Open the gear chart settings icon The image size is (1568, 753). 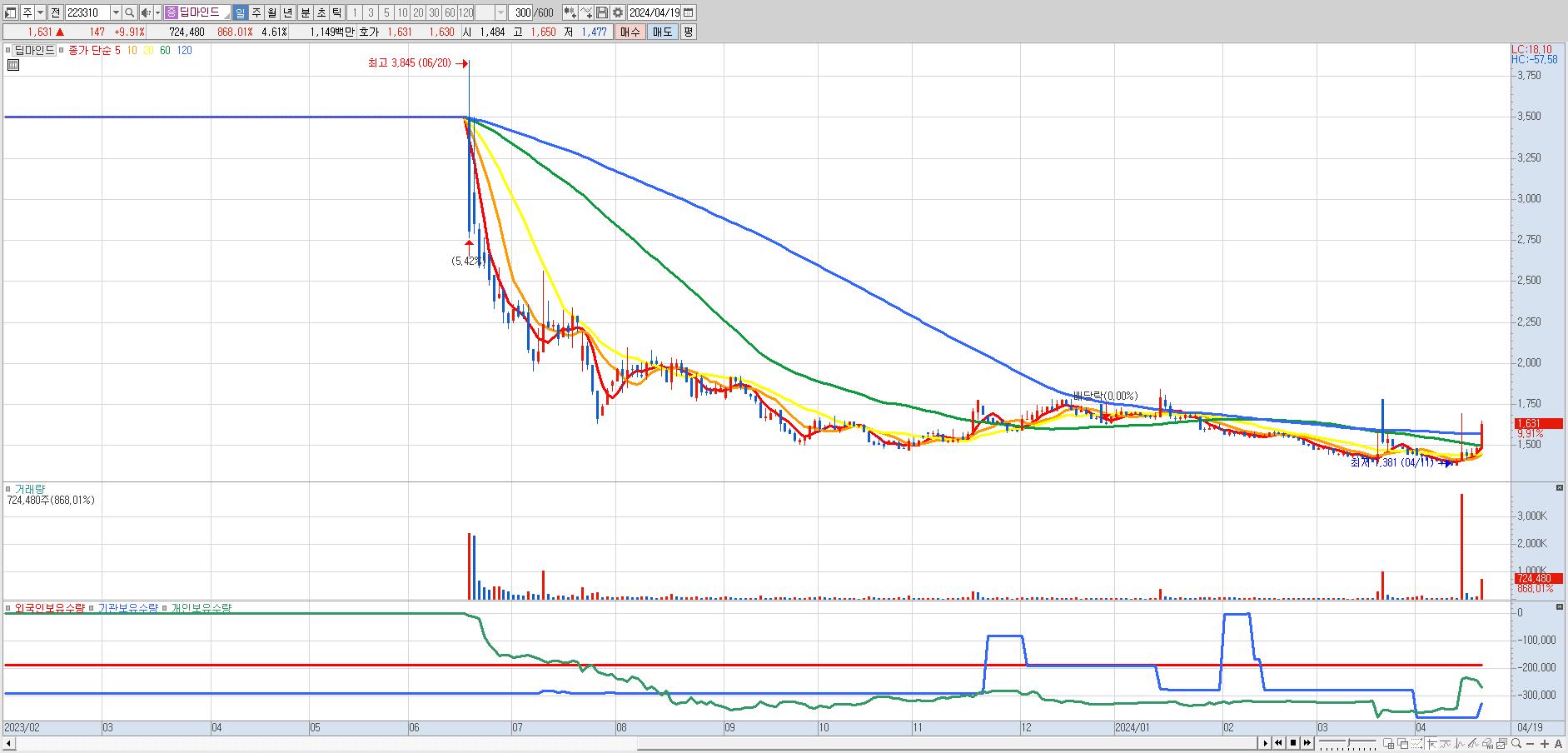point(618,12)
